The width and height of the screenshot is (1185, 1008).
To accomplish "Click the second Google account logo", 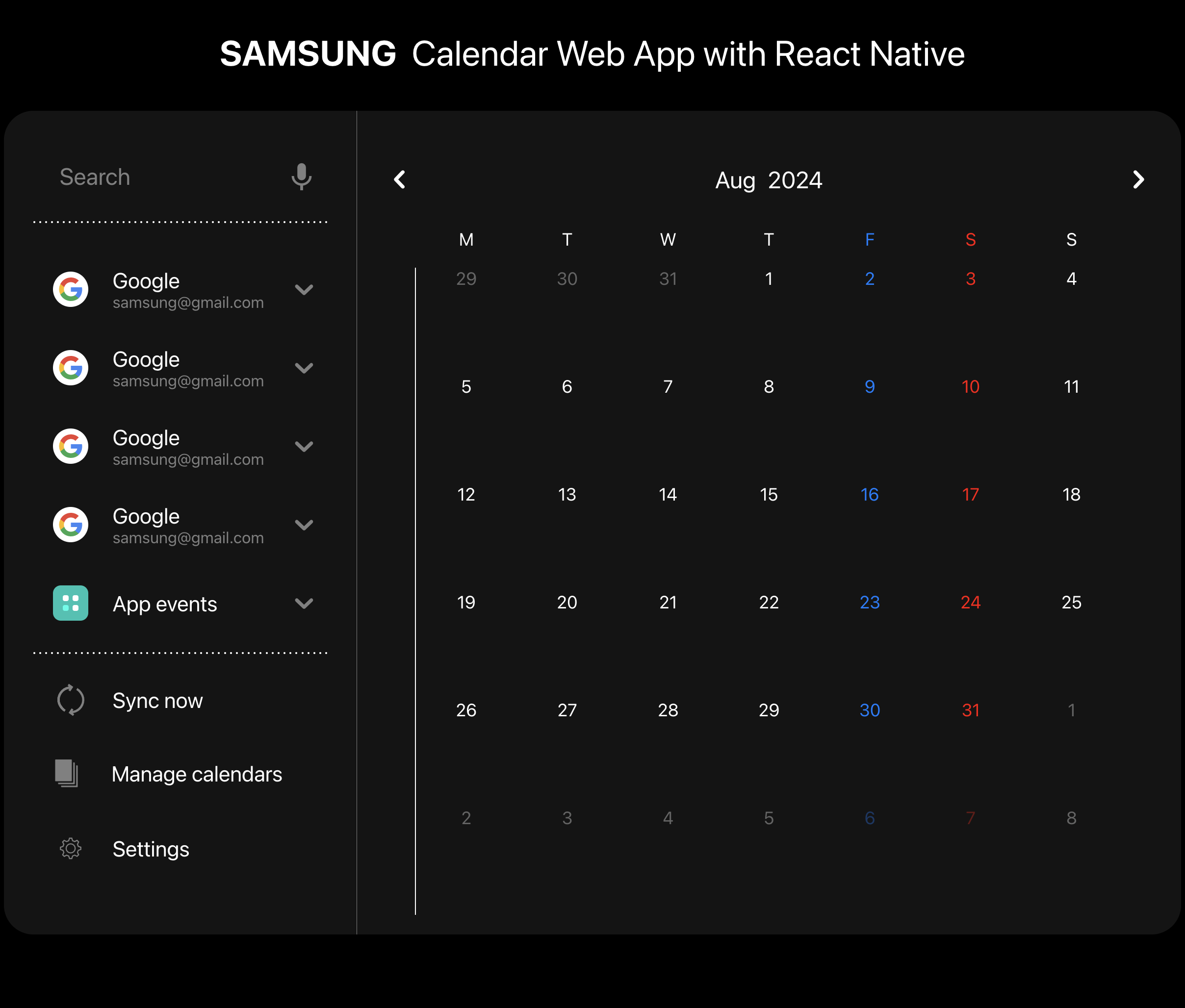I will [x=70, y=368].
